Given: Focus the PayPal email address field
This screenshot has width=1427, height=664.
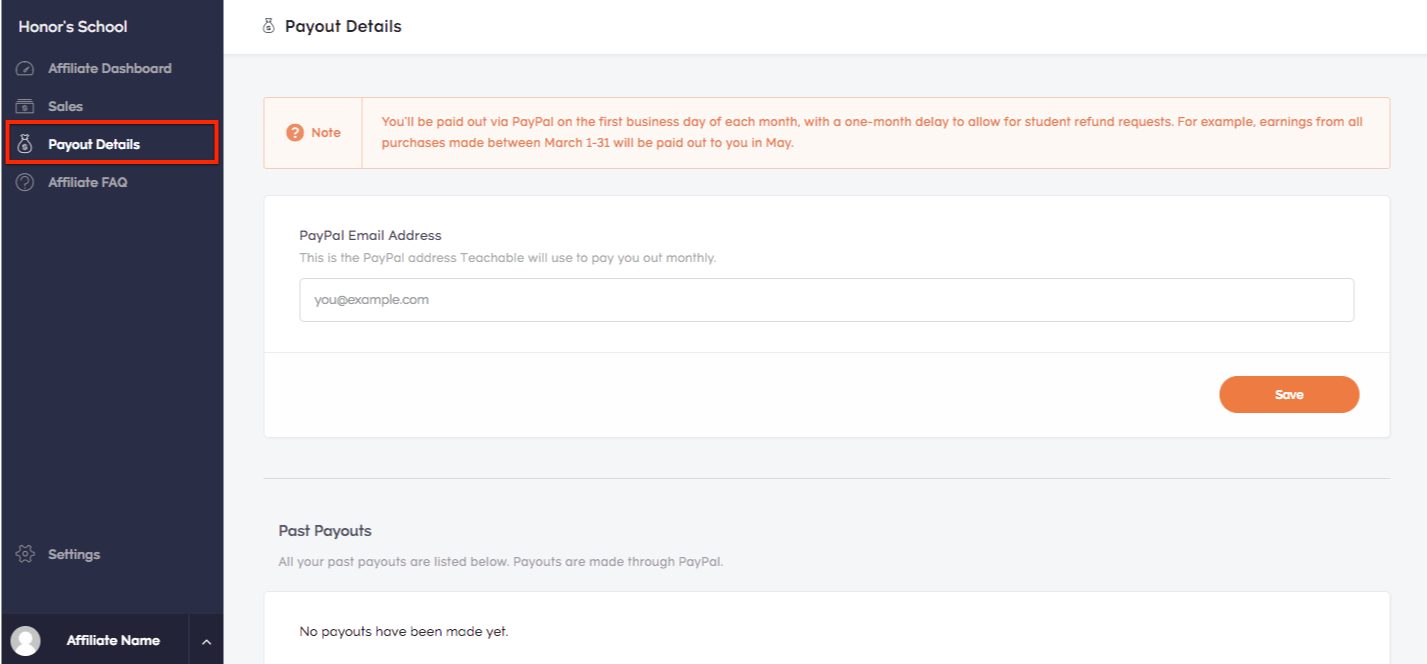Looking at the screenshot, I should point(826,300).
